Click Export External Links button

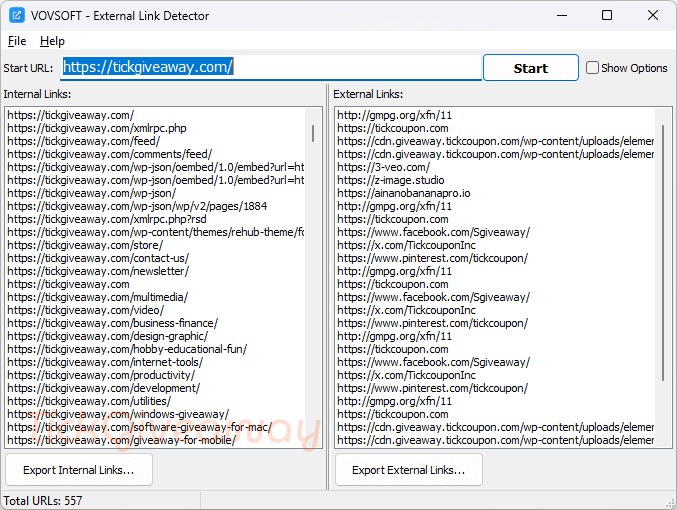(408, 470)
